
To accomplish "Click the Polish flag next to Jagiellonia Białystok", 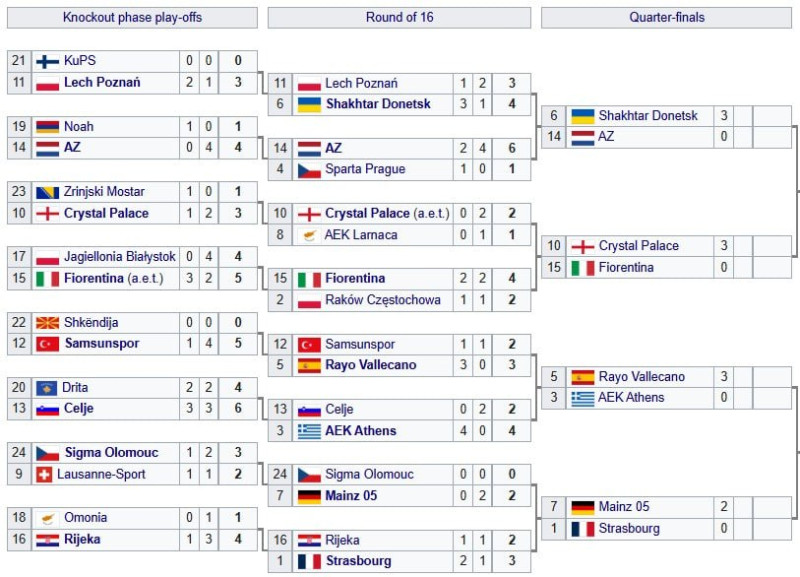I will [x=48, y=257].
